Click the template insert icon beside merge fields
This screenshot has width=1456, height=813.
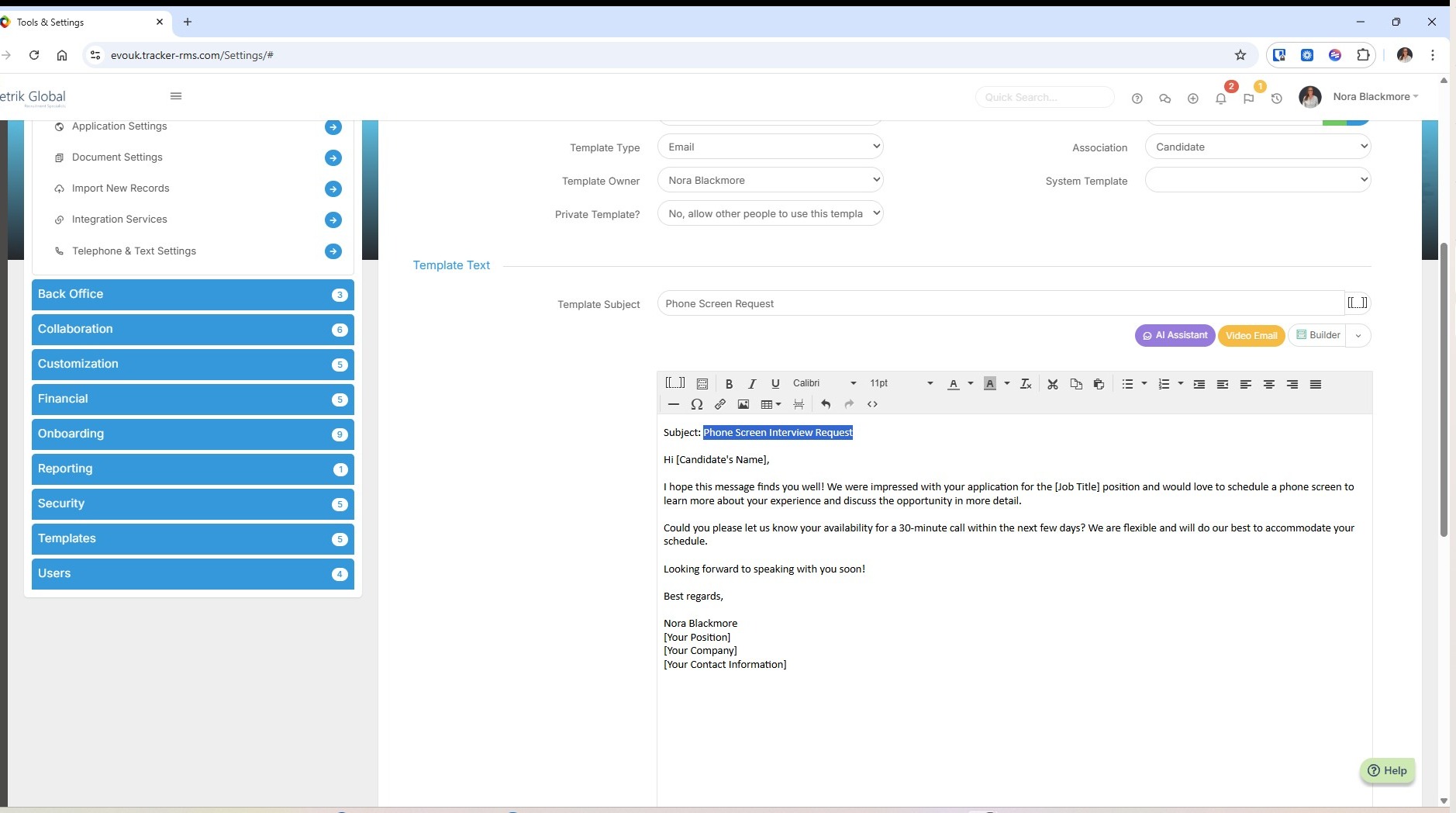pos(702,384)
